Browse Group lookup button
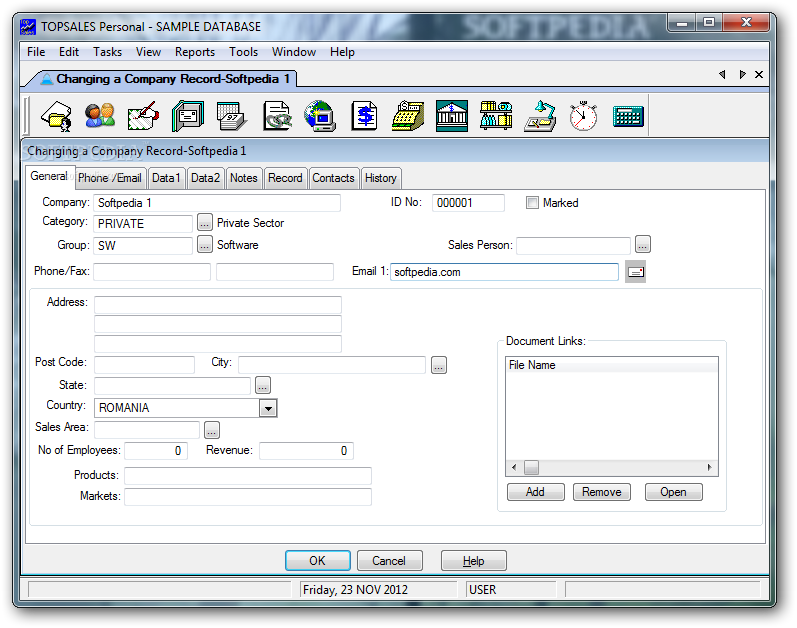 [204, 245]
